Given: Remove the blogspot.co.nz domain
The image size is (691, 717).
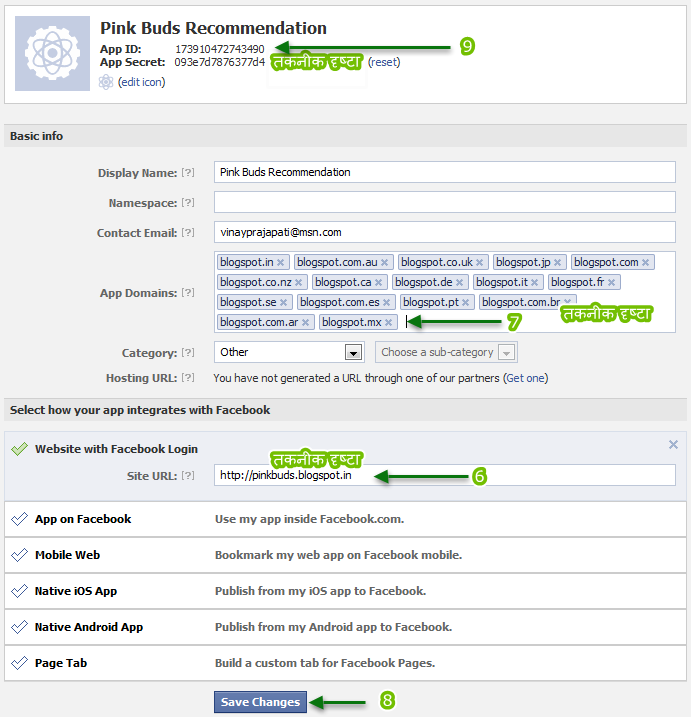Looking at the screenshot, I should point(298,283).
